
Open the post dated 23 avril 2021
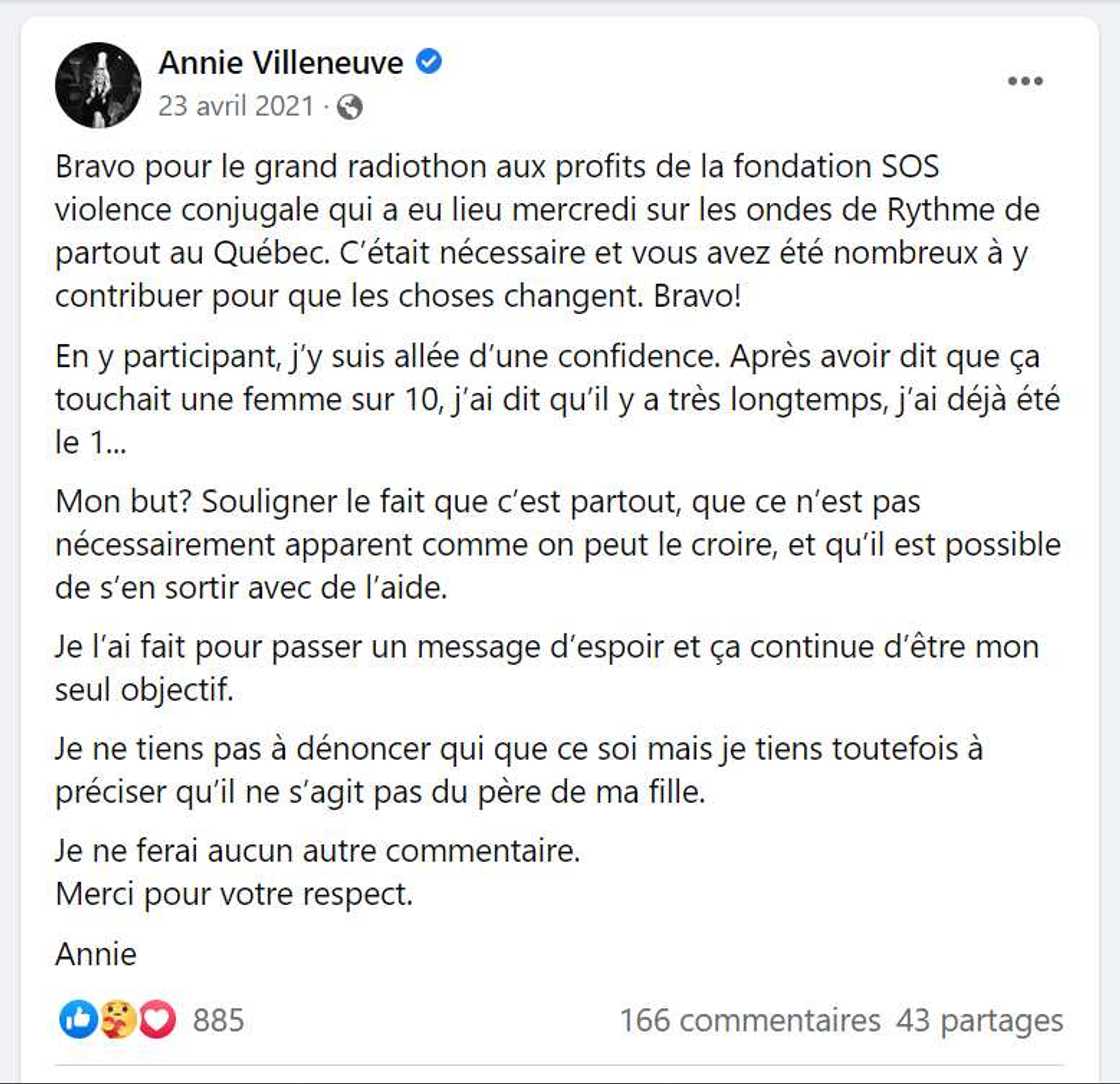coord(237,107)
